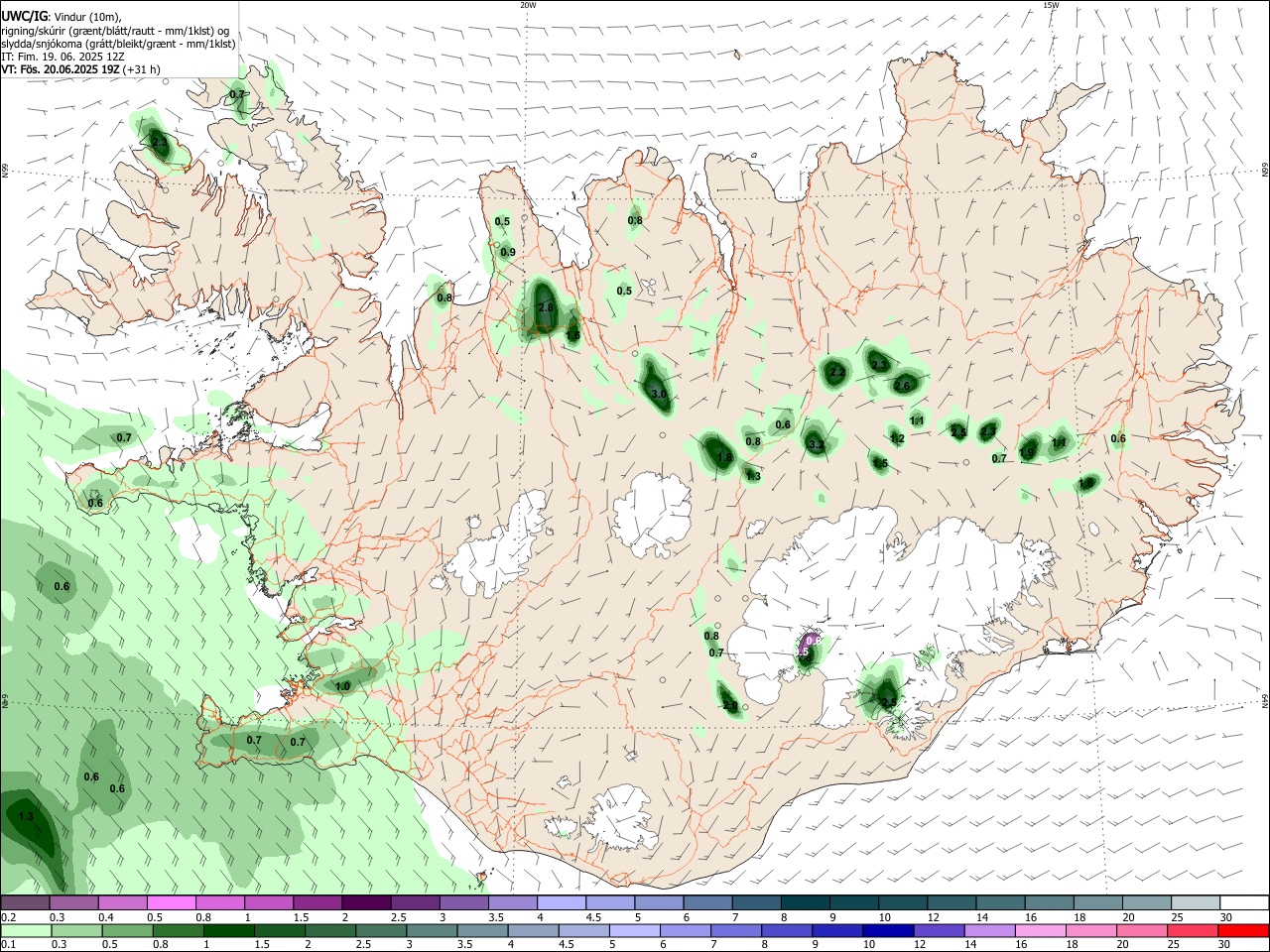Click the pale green 0.1–0.3 swatch on lower scale
The height and width of the screenshot is (952, 1270).
[x=25, y=930]
